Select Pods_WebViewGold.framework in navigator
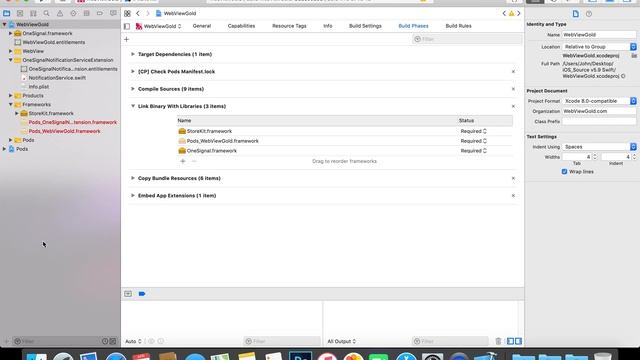This screenshot has height=360, width=640. 64,131
